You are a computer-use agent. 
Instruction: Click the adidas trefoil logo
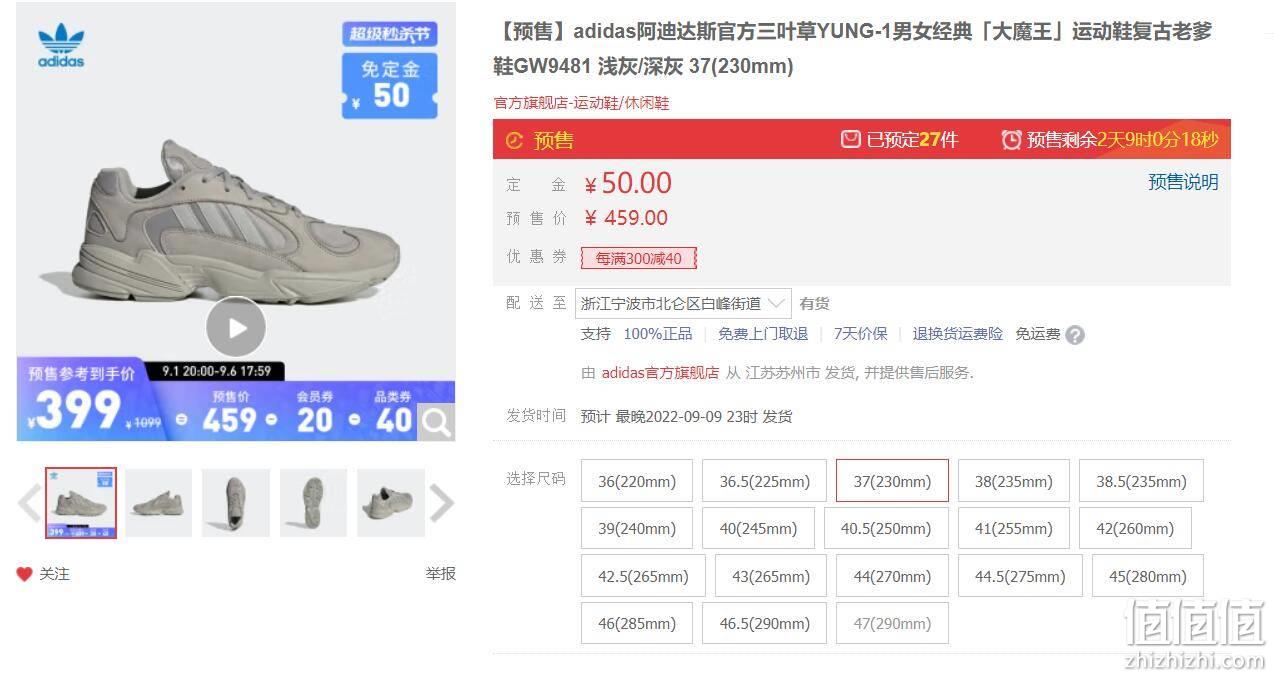click(61, 46)
